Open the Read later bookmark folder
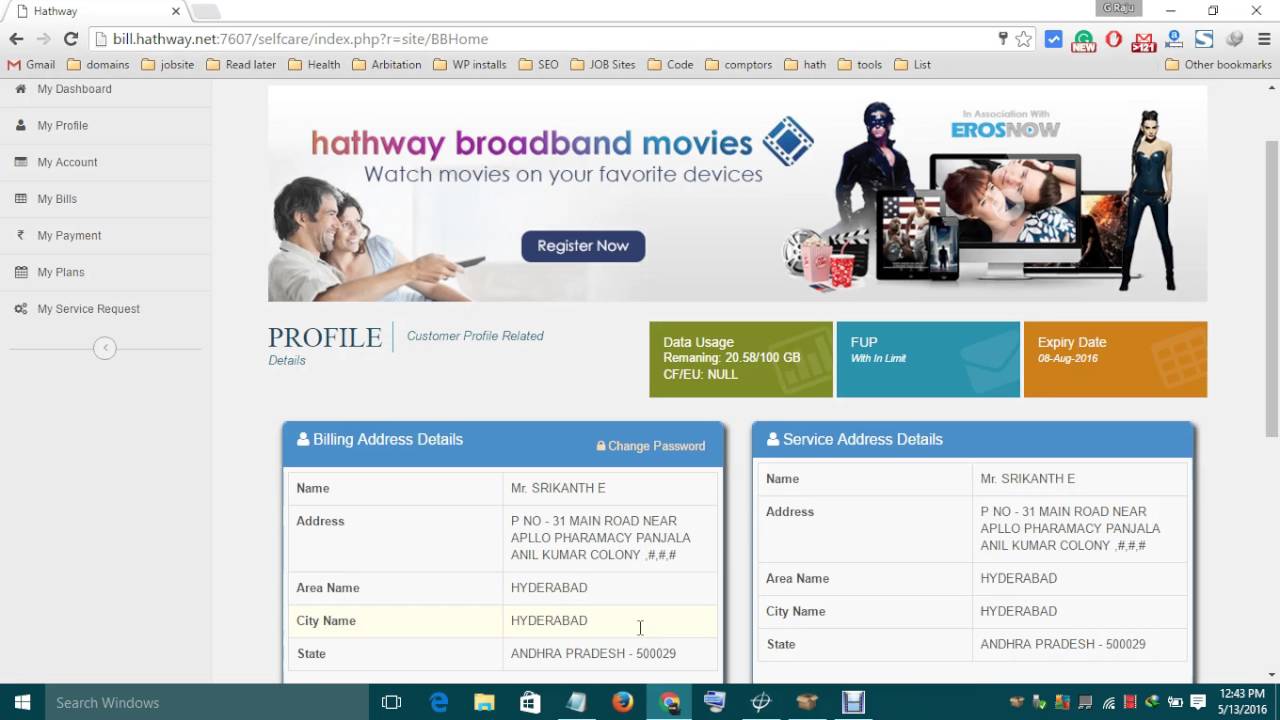Viewport: 1280px width, 720px height. point(241,64)
